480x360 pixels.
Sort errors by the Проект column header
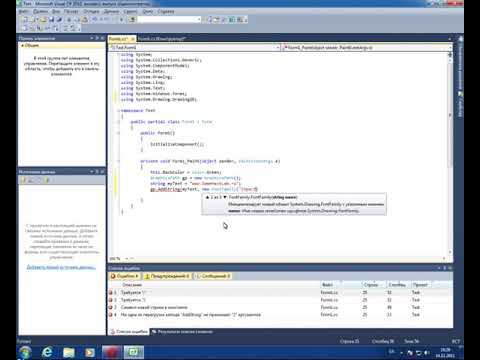[420, 285]
